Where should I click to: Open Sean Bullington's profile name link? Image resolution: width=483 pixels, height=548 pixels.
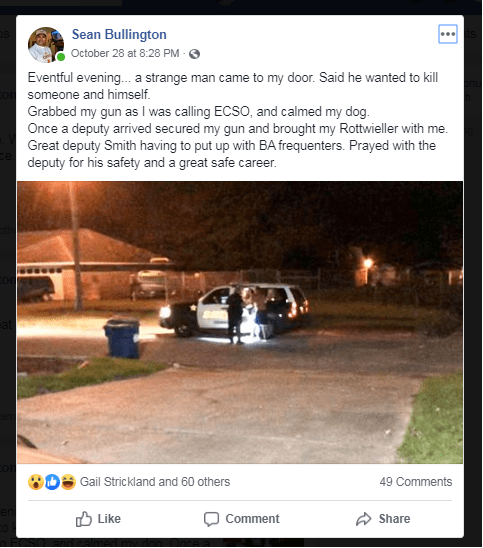coord(119,35)
